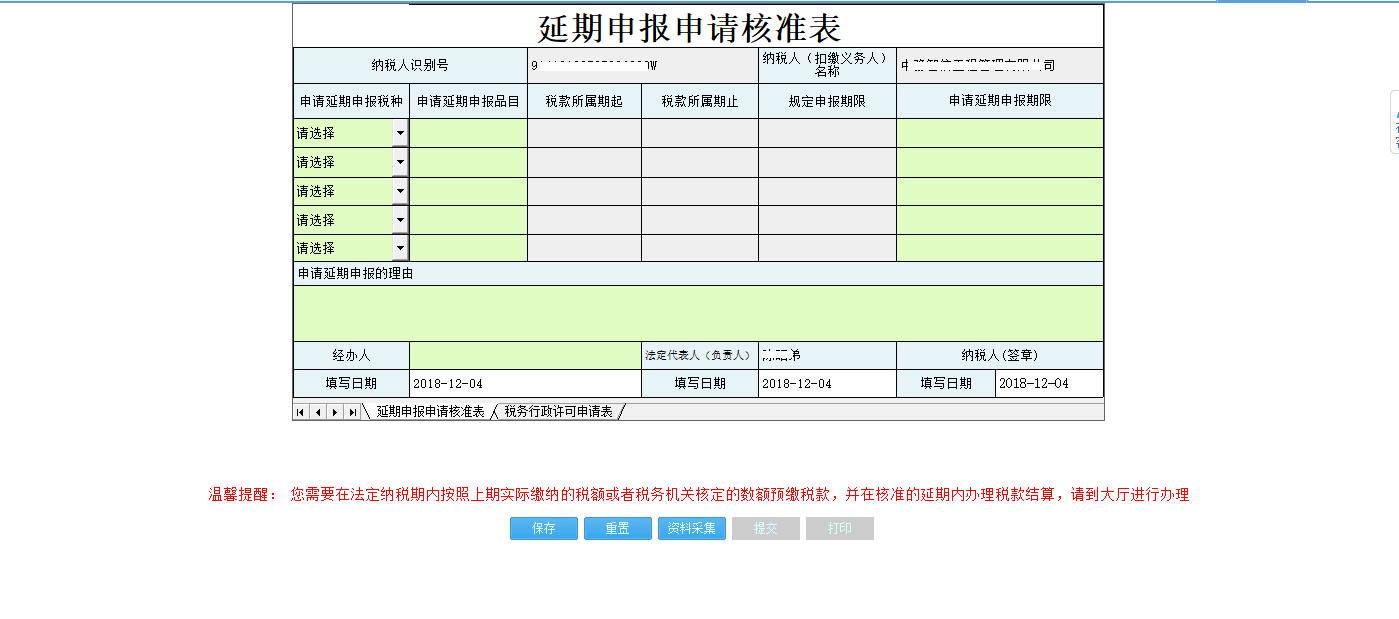
Task: Open the first 申请延期申报税种 dropdown
Action: click(398, 132)
